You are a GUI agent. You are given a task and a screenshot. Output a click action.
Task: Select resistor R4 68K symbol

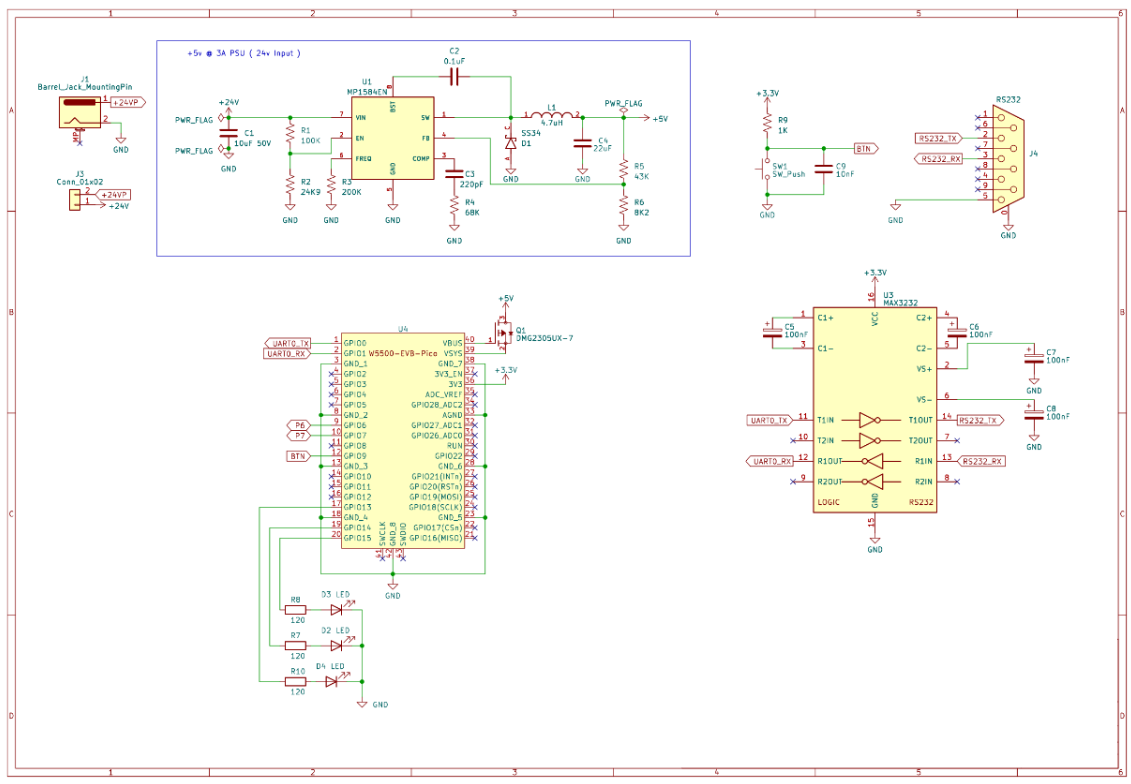[x=454, y=207]
